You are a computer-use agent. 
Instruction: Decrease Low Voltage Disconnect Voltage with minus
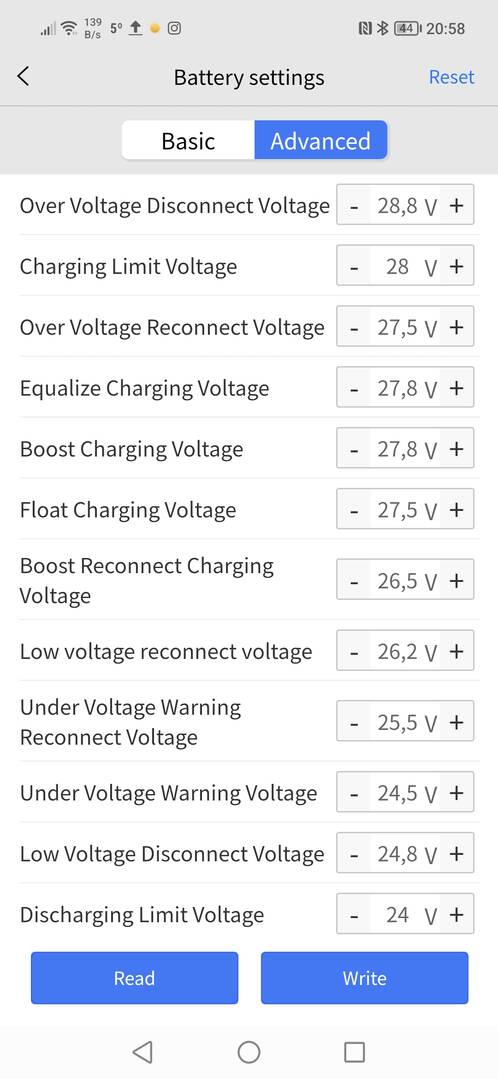(354, 855)
